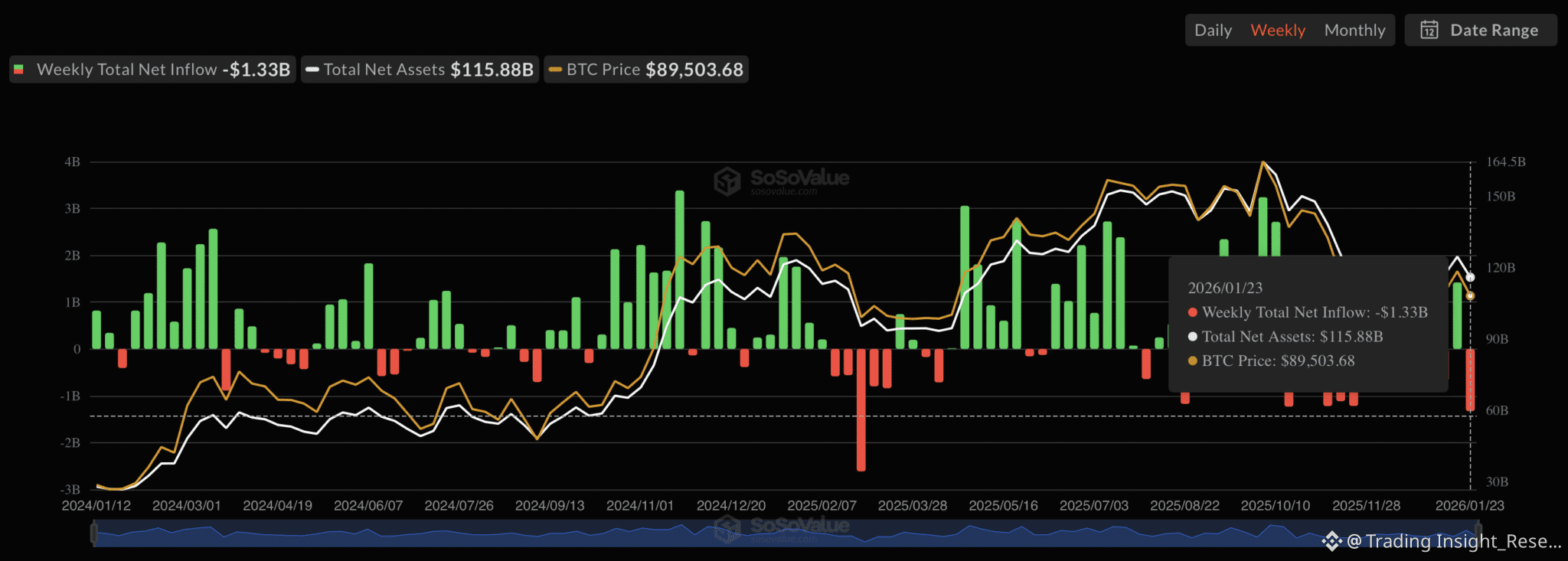Switch to the Daily view
1568x561 pixels.
click(1213, 30)
